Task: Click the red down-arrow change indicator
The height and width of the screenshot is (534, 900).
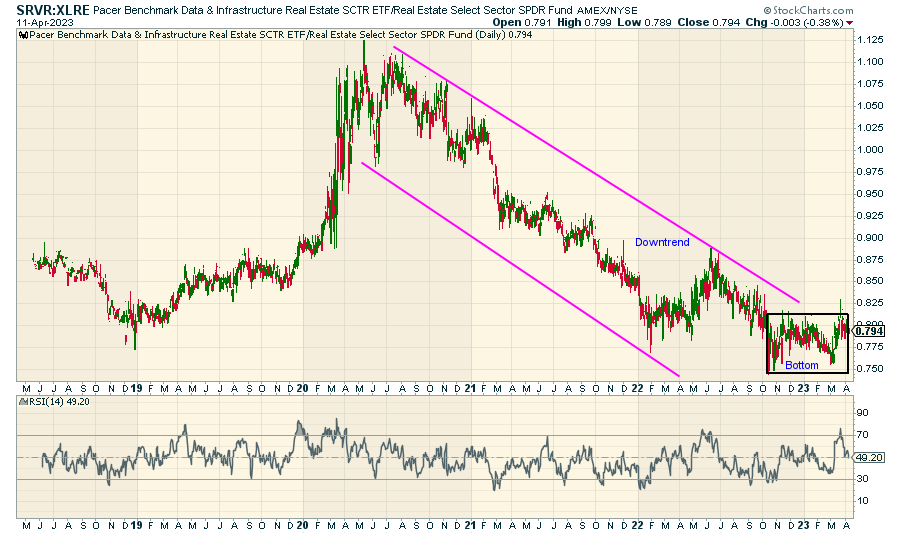Action: click(850, 23)
